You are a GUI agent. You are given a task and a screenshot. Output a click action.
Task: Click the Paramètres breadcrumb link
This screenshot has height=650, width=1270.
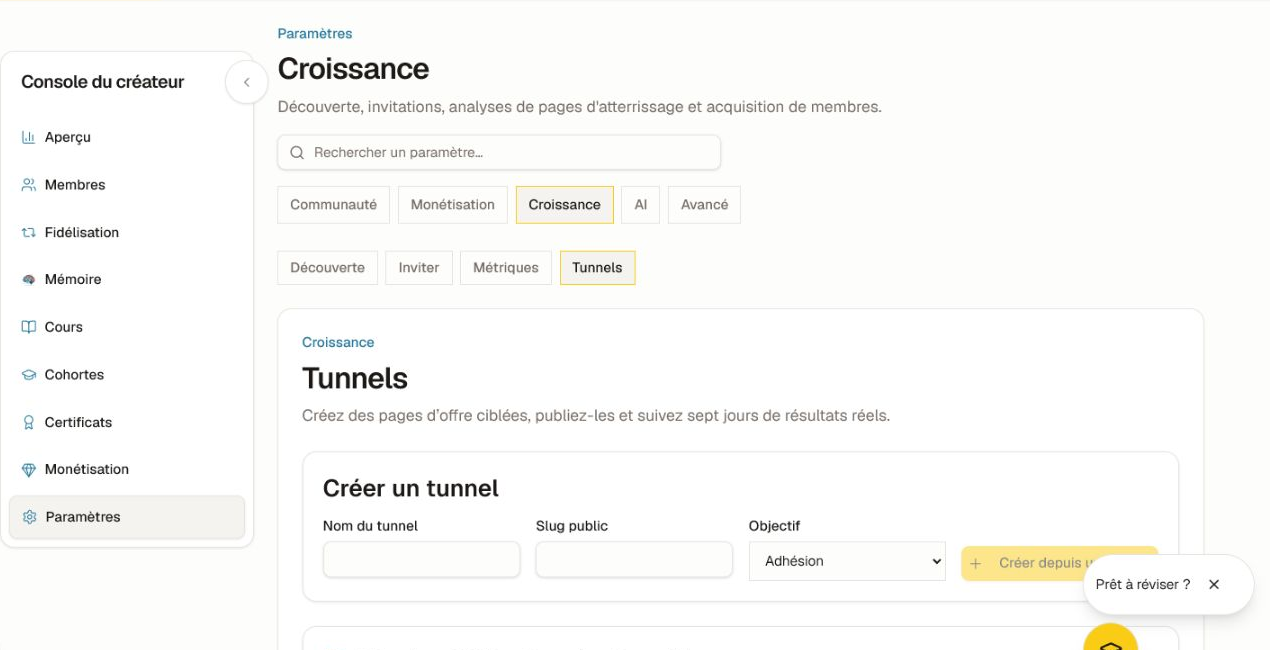(315, 34)
